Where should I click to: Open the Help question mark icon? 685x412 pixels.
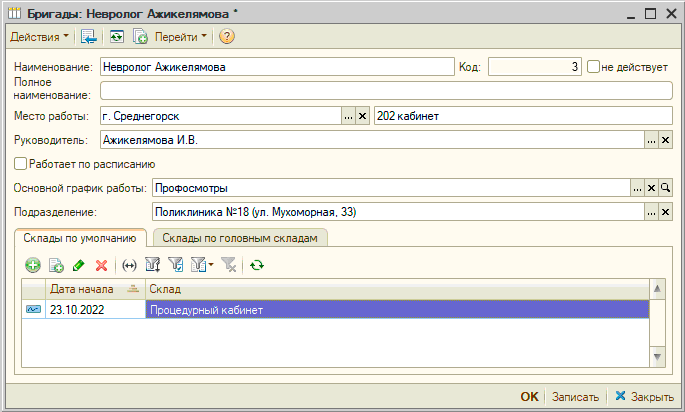[227, 37]
